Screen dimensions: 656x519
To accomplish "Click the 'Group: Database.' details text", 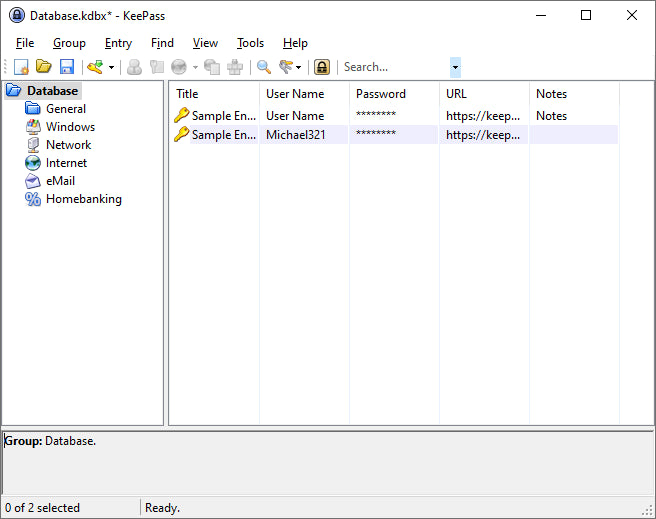I will tap(50, 441).
